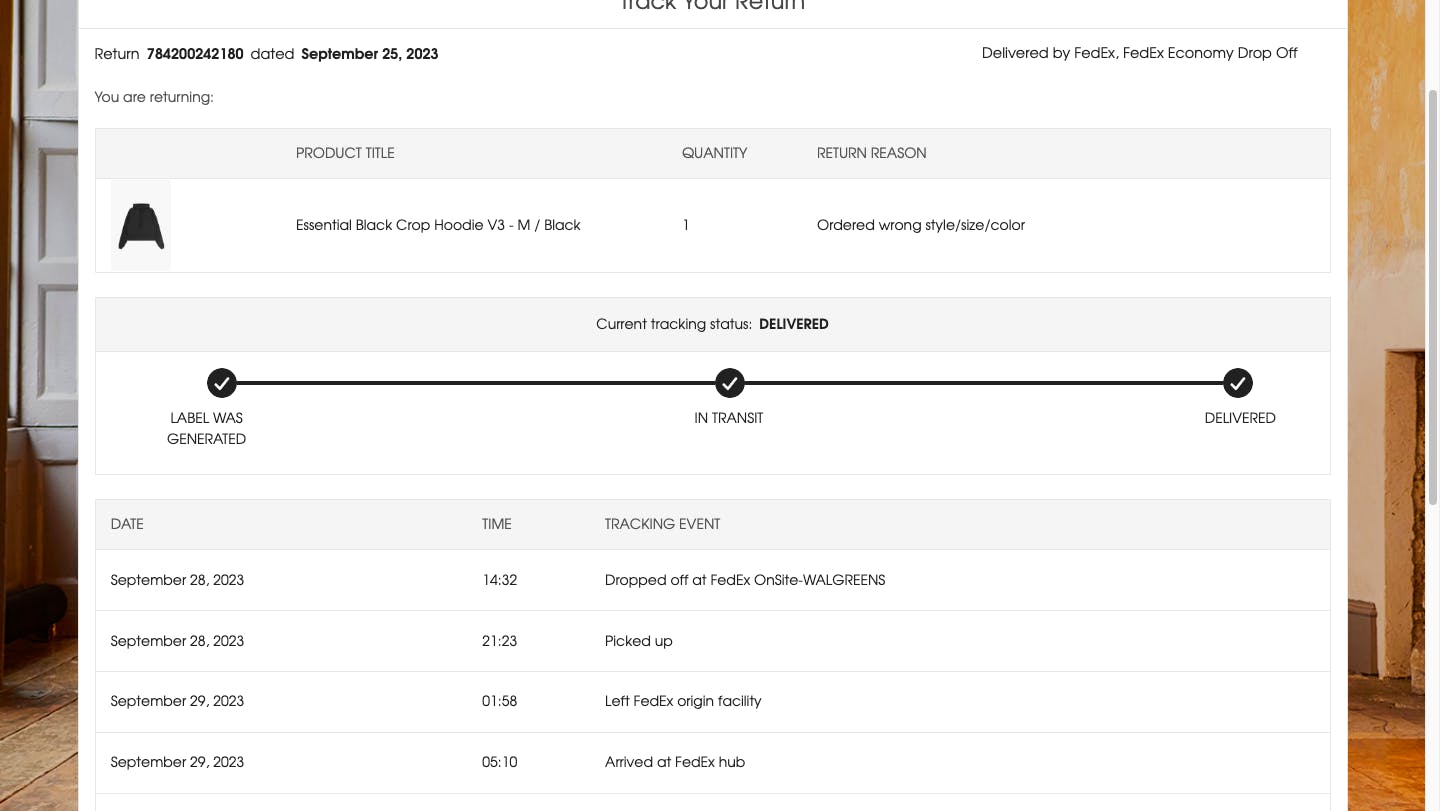The height and width of the screenshot is (811, 1440).
Task: Select the Essential Black Crop Hoodie title
Action: pyautogui.click(x=438, y=225)
